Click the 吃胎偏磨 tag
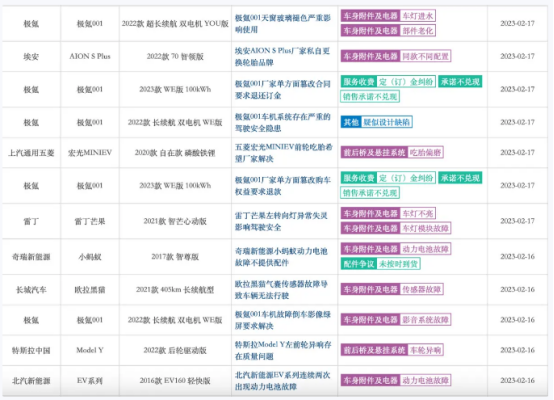The width and height of the screenshot is (554, 400). tap(425, 153)
